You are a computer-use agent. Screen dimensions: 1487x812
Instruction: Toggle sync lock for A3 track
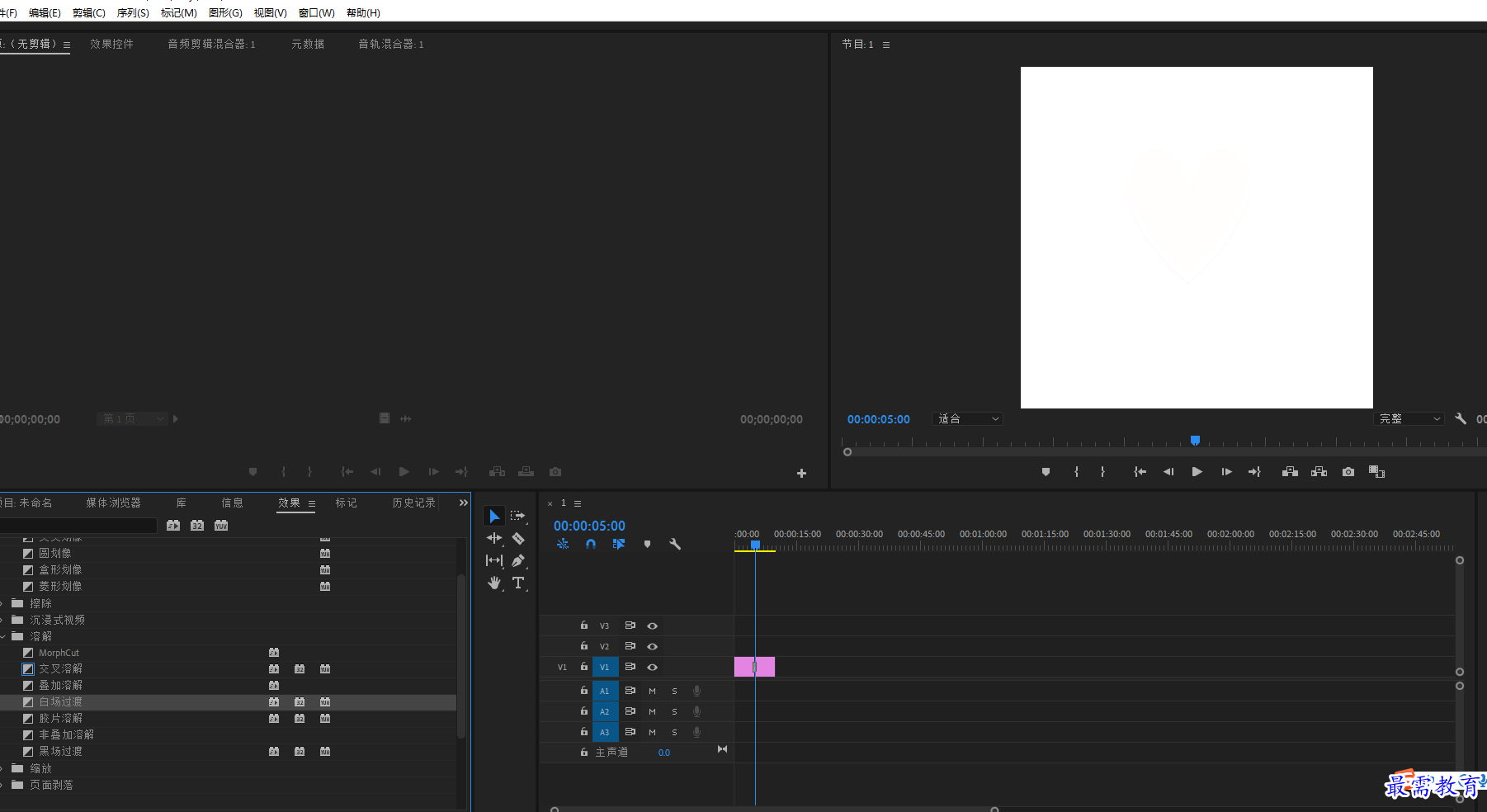[x=630, y=732]
